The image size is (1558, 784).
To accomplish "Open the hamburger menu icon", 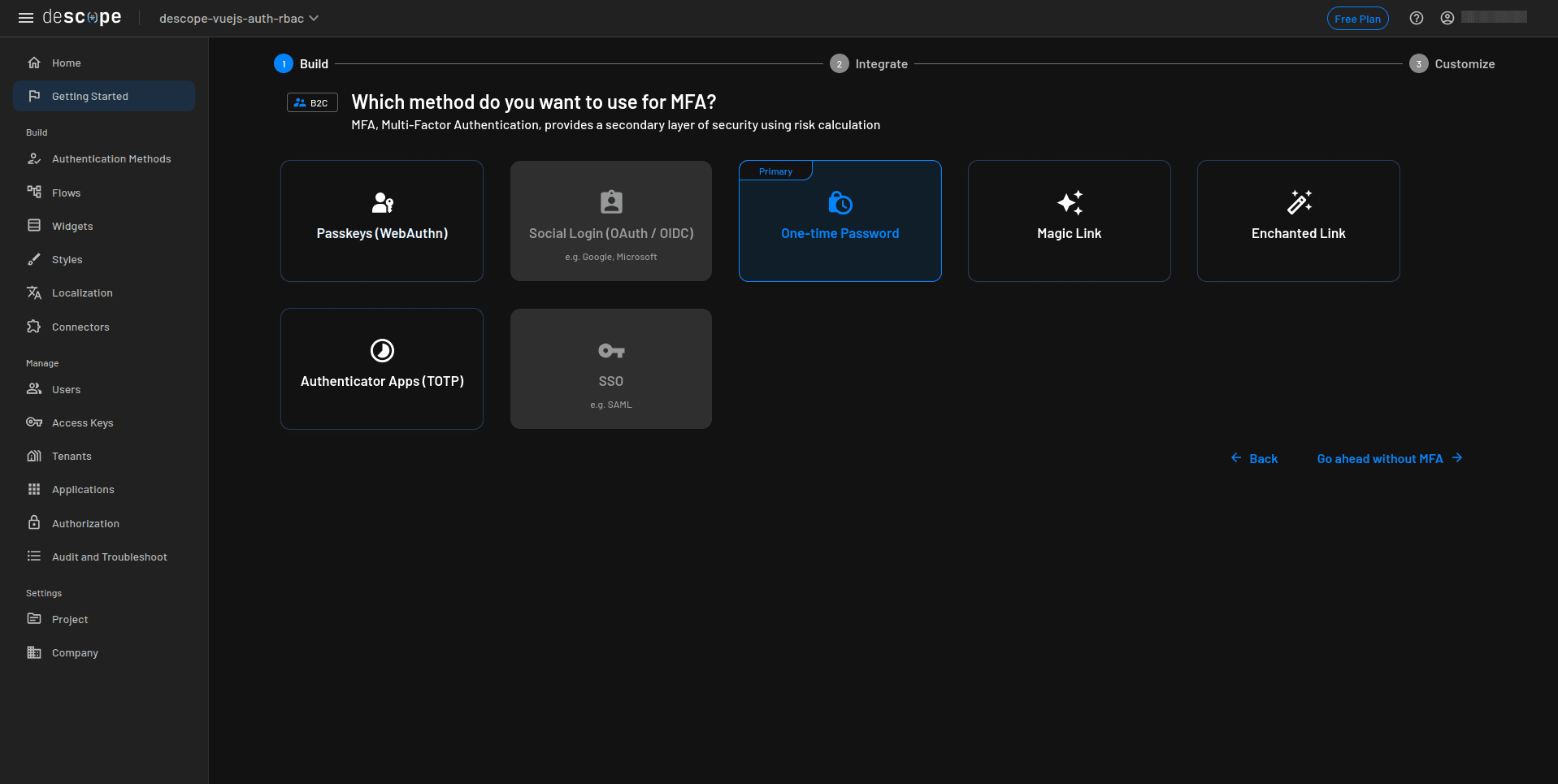I will point(26,18).
